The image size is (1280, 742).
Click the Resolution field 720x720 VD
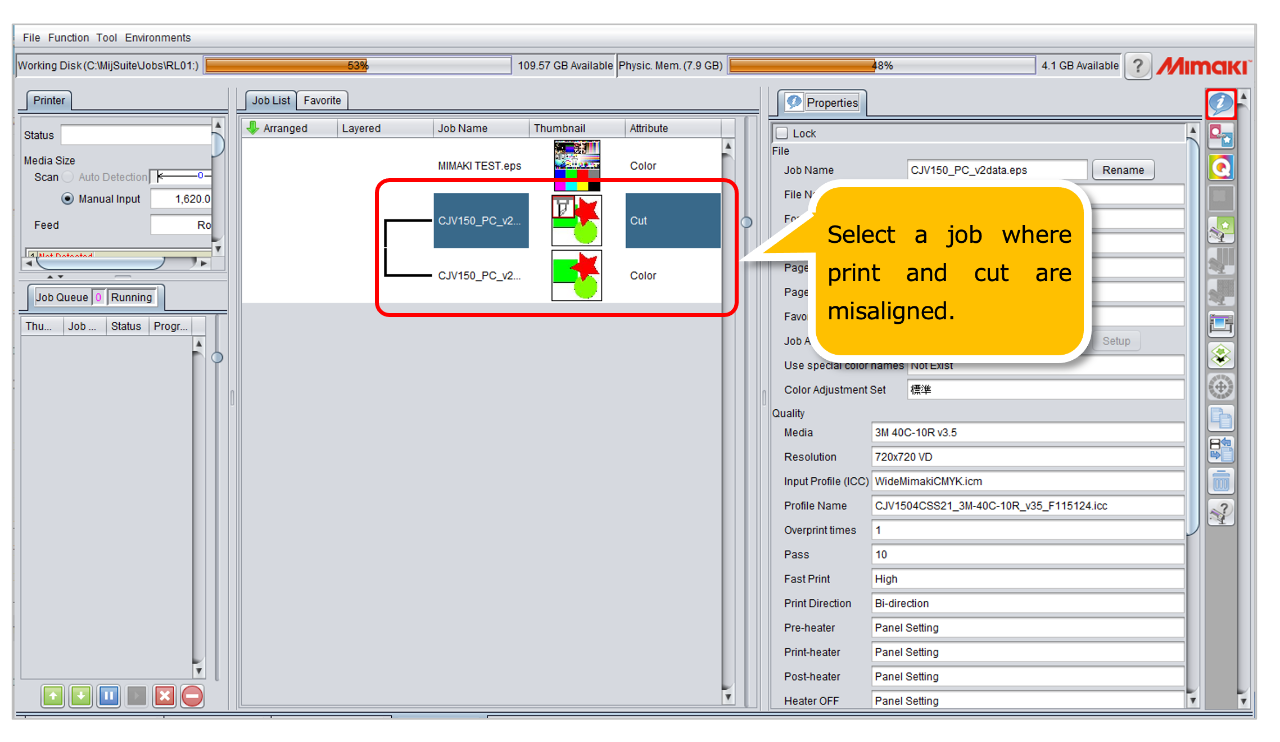1028,457
